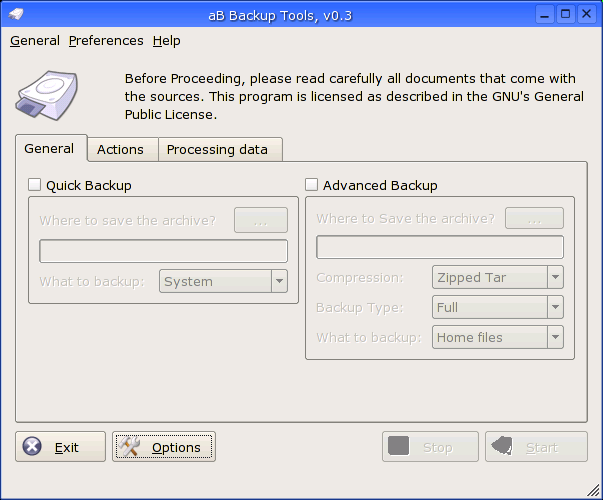This screenshot has width=603, height=500.
Task: Click the Start button
Action: (536, 447)
